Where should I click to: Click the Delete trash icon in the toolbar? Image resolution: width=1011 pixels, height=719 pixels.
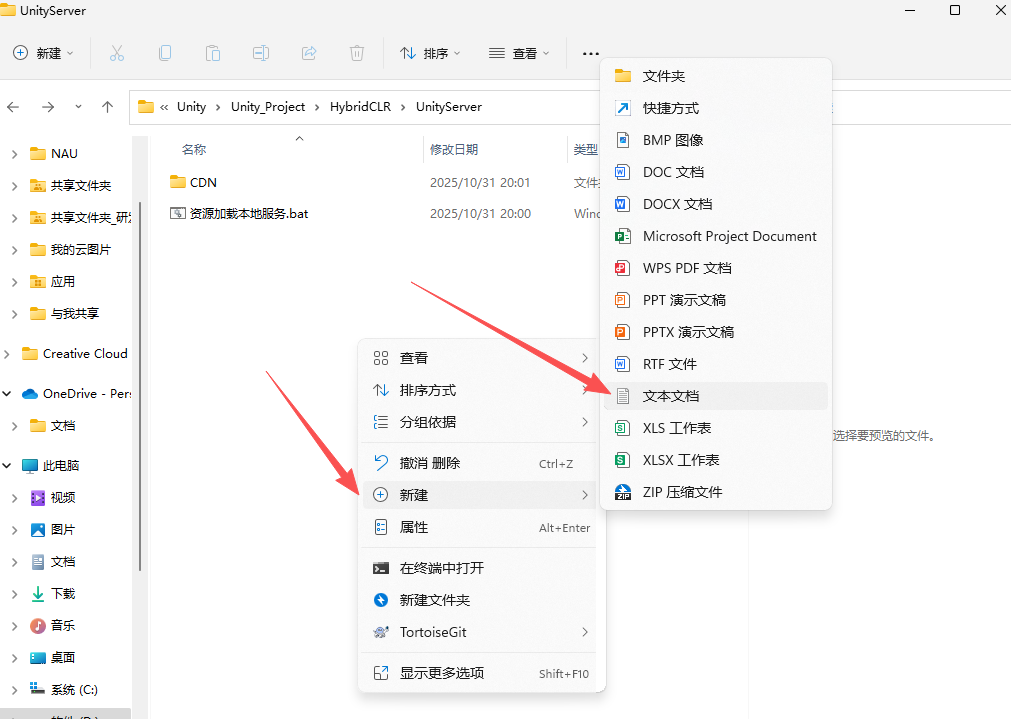pos(356,53)
